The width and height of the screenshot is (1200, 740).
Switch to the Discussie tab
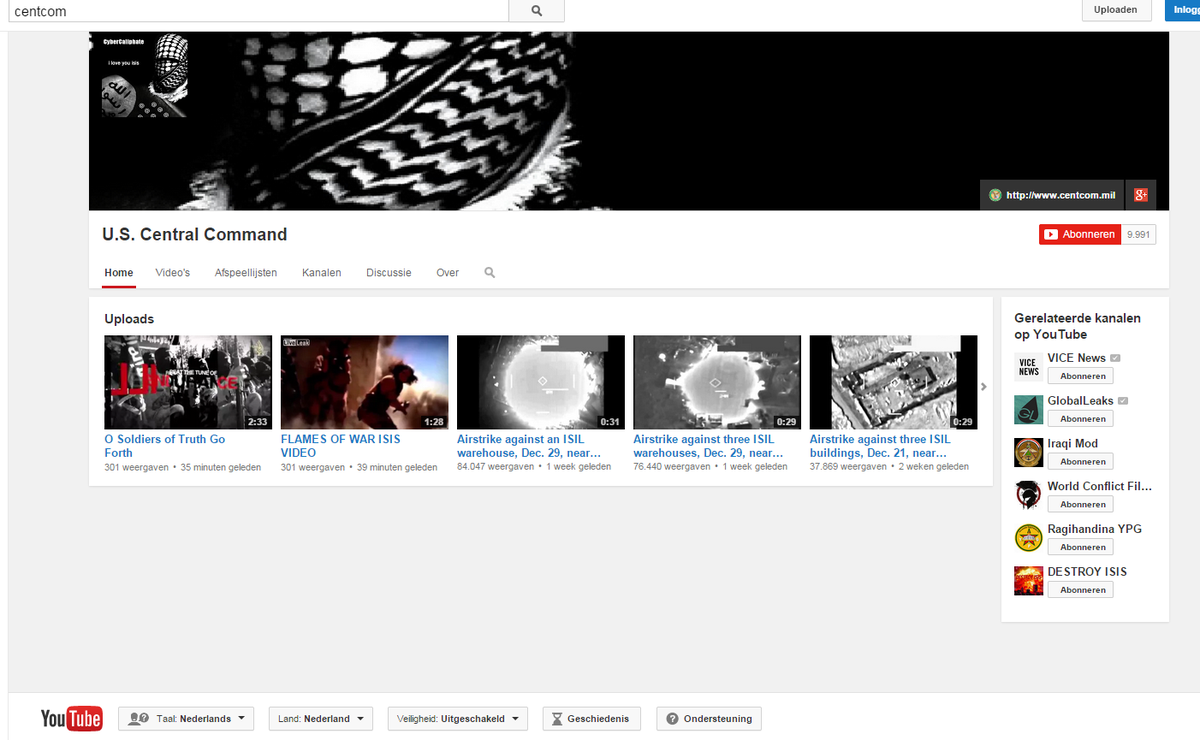pyautogui.click(x=389, y=273)
